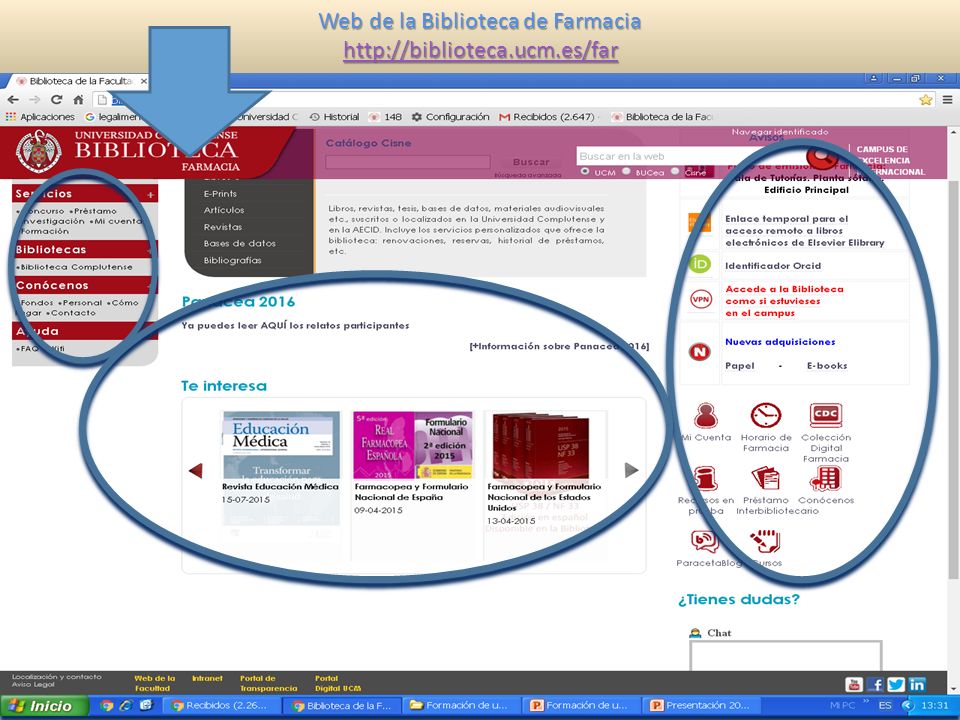Open the Mi Cuenta icon

point(706,416)
